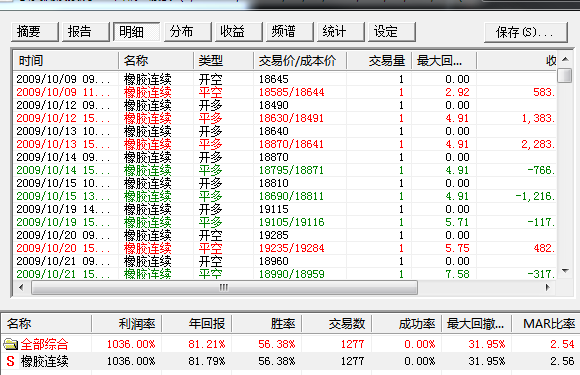Screen dimensions: 580x375
Task: Select the 2009/10/09 09... 开空 row
Action: [285, 79]
